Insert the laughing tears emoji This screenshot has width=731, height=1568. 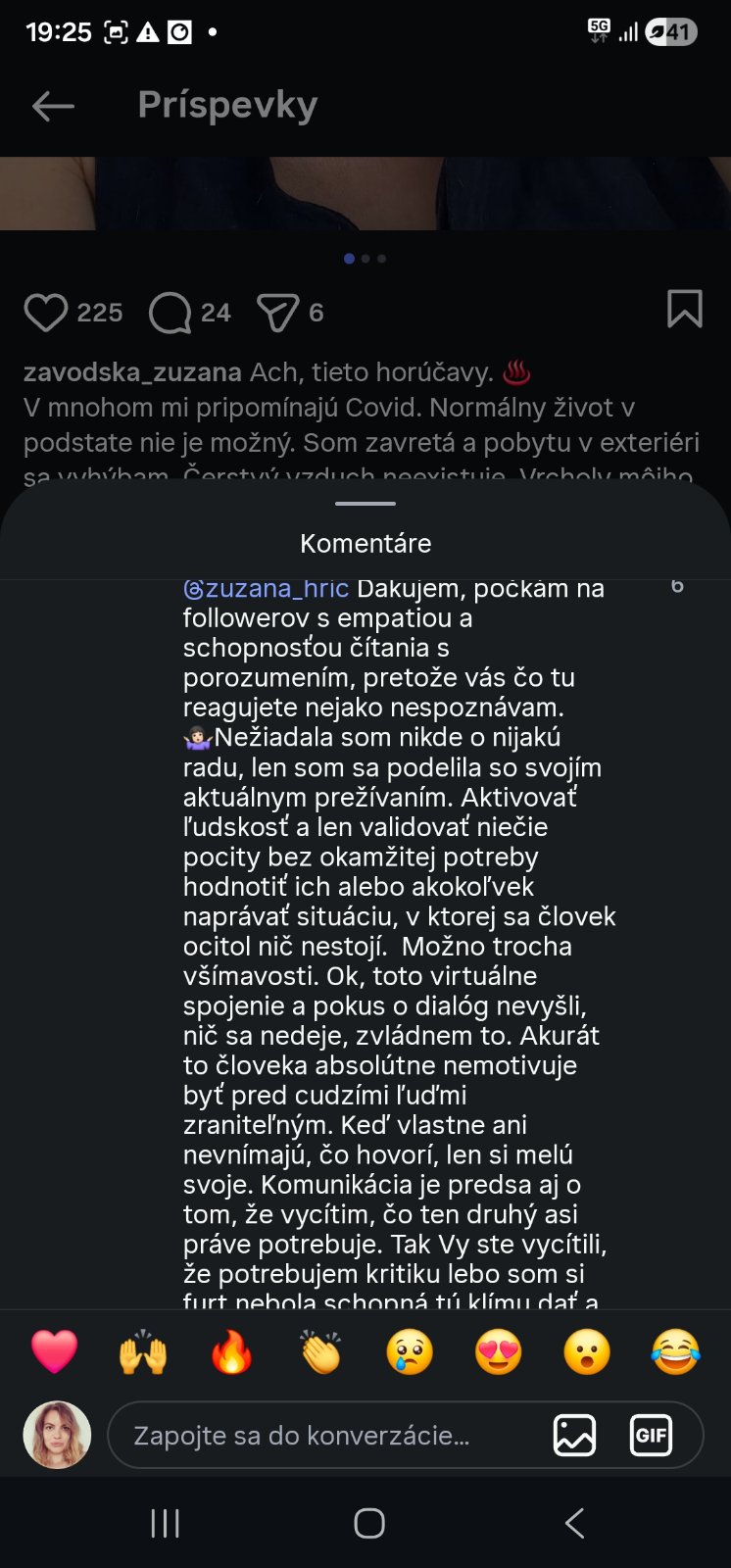click(675, 1351)
